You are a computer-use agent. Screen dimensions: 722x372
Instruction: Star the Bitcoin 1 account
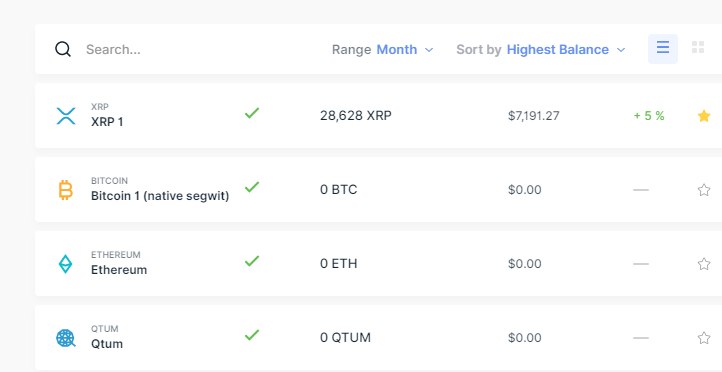704,190
